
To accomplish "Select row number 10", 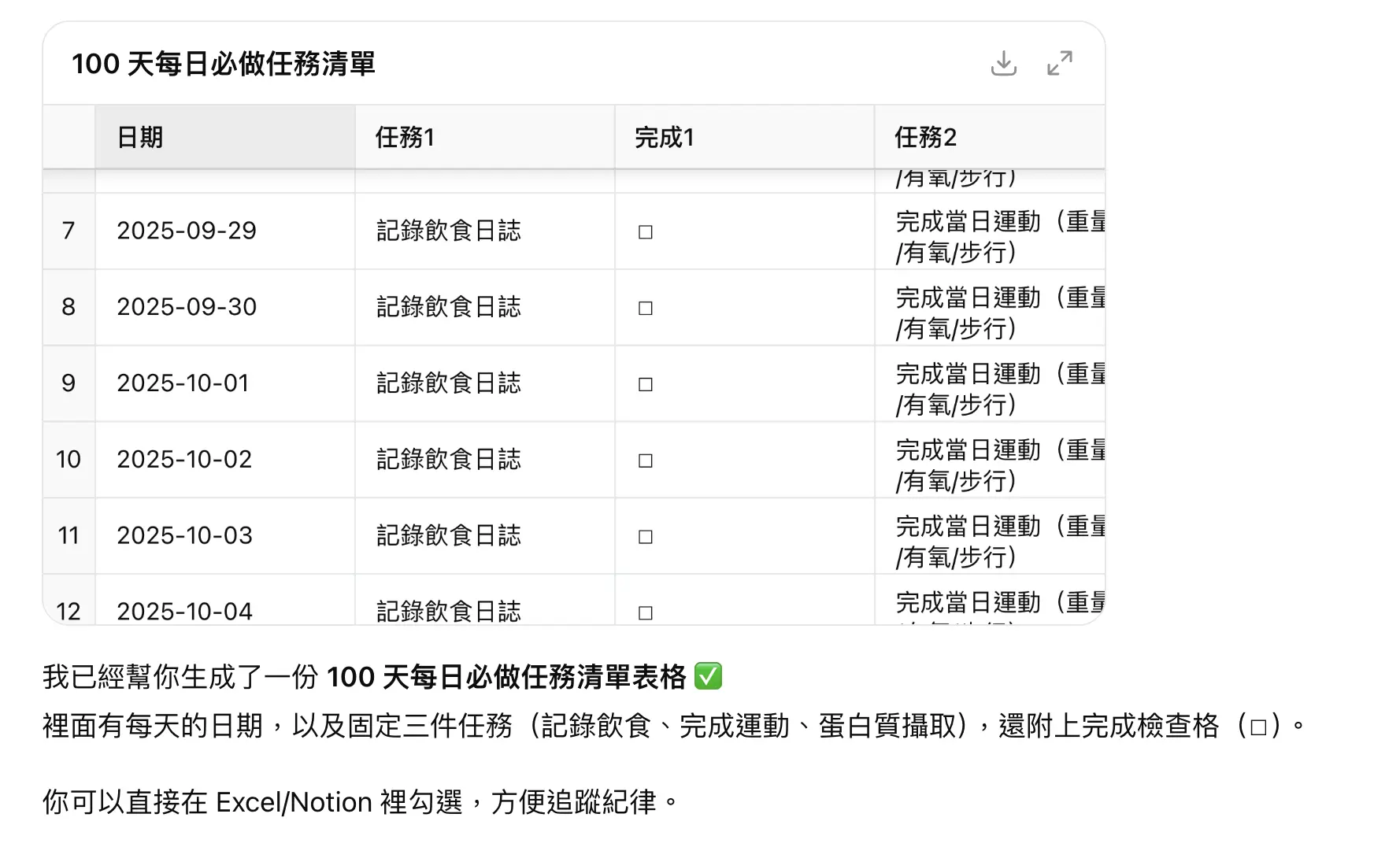I will tap(69, 460).
